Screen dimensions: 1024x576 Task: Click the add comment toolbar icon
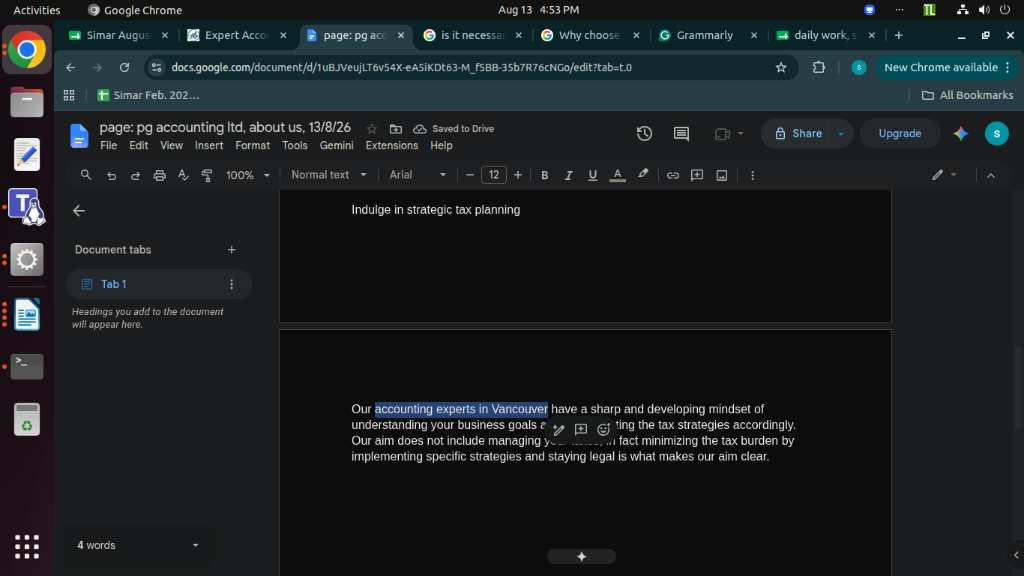click(x=697, y=175)
